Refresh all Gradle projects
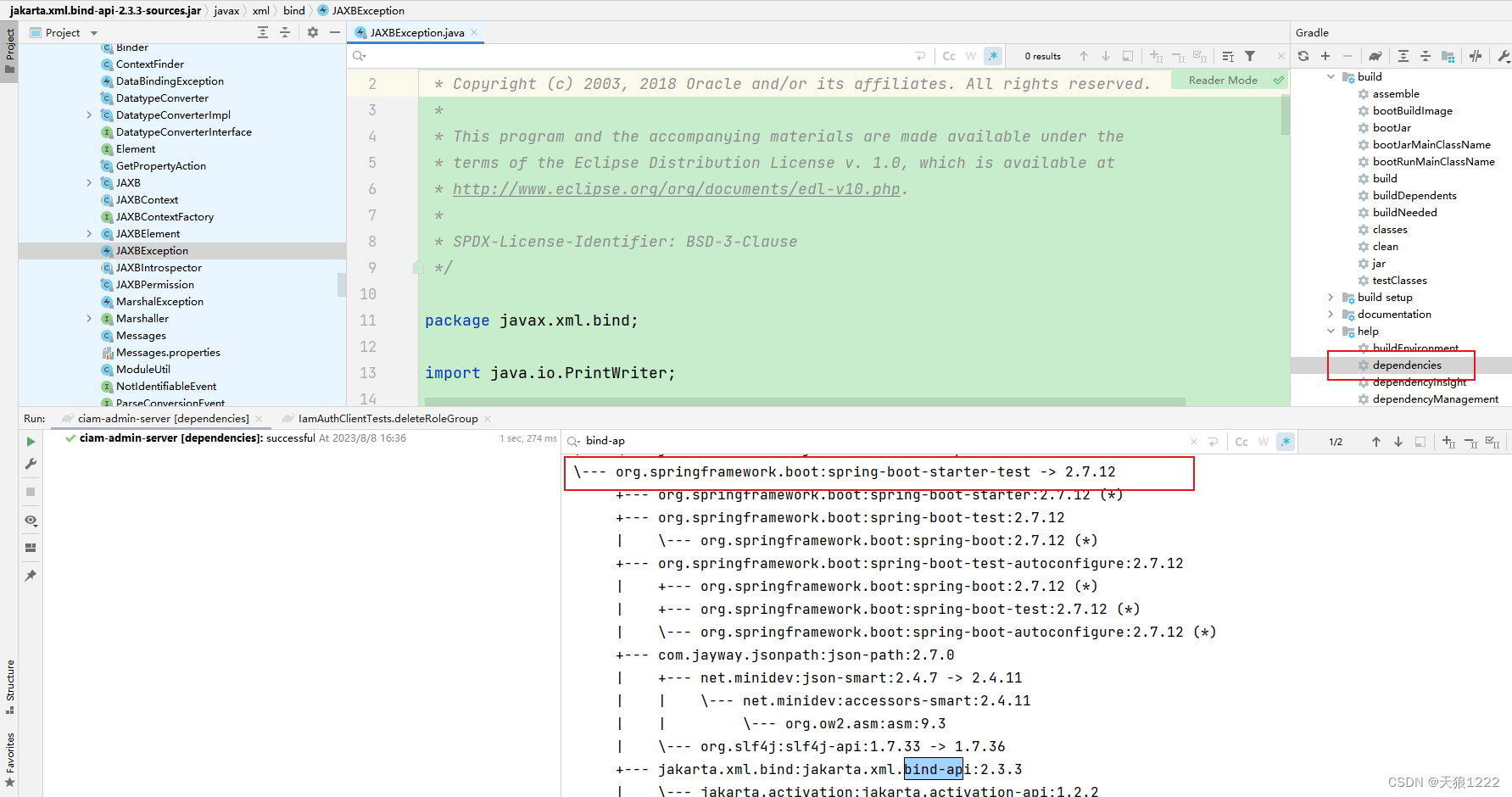The width and height of the screenshot is (1512, 797). 1303,56
